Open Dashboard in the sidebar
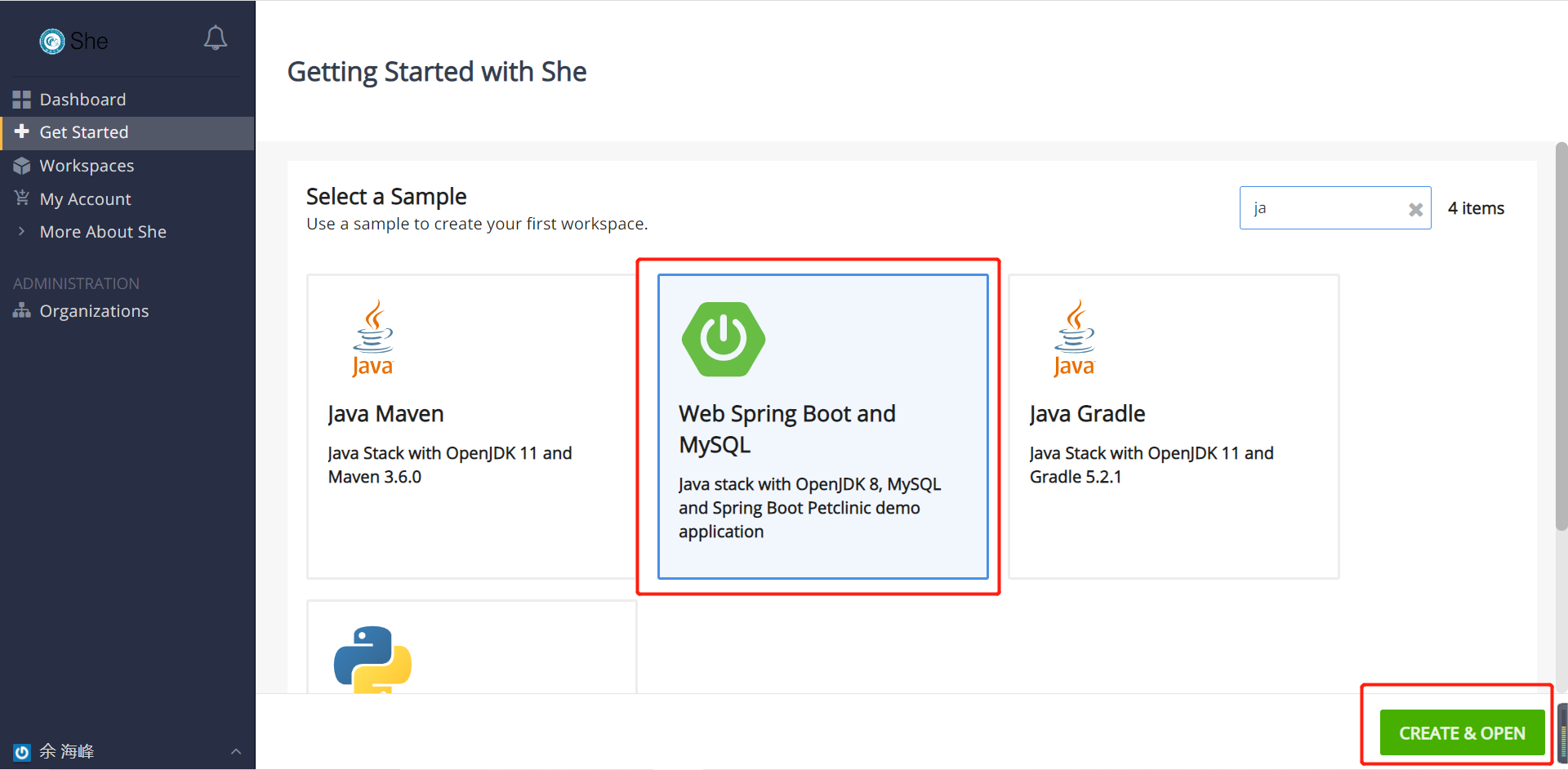Viewport: 1568px width, 770px height. [82, 100]
